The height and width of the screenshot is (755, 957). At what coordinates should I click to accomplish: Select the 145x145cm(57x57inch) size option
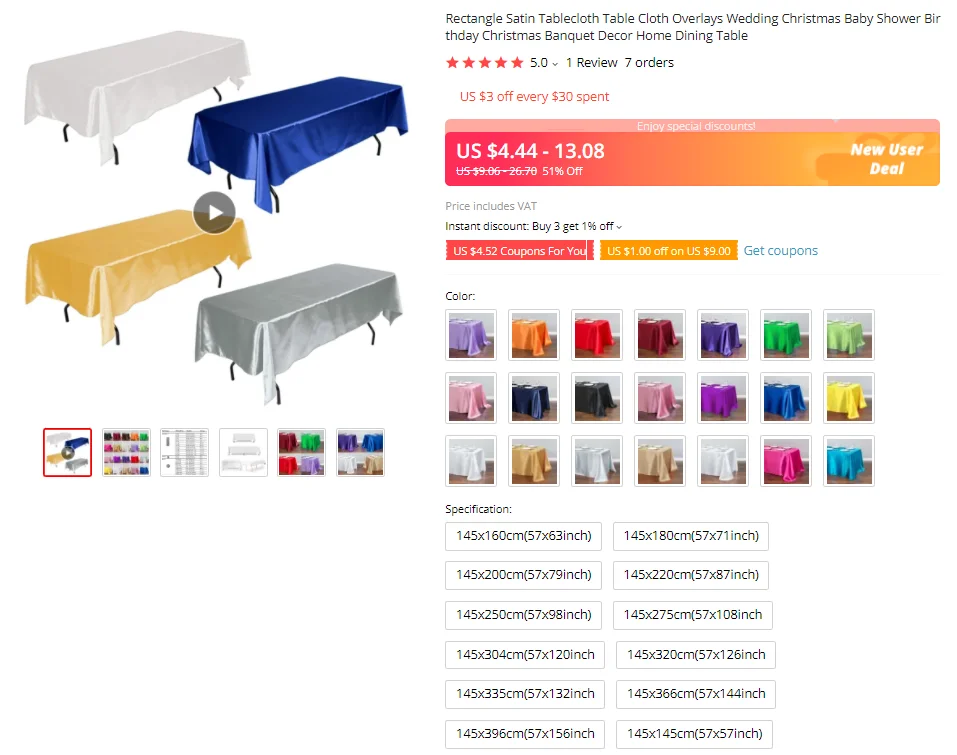[695, 734]
